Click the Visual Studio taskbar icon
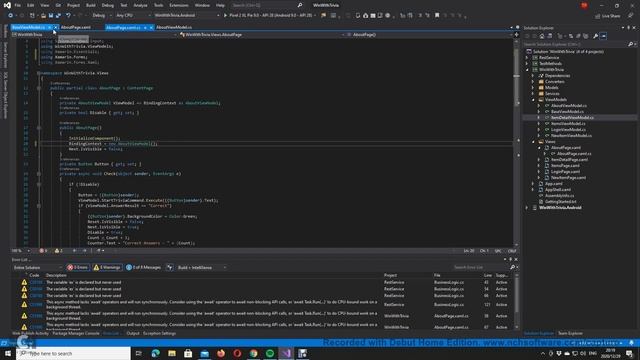Screen dimensions: 640x360 [286, 353]
